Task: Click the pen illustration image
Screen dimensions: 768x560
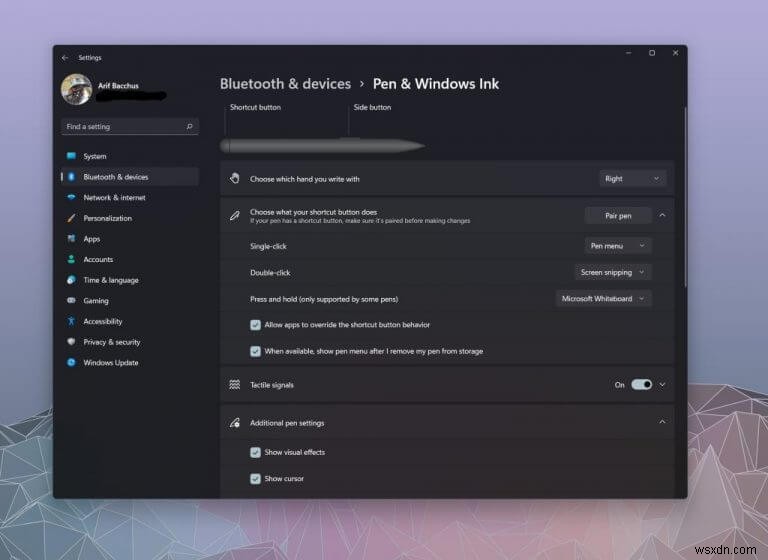Action: tap(323, 146)
